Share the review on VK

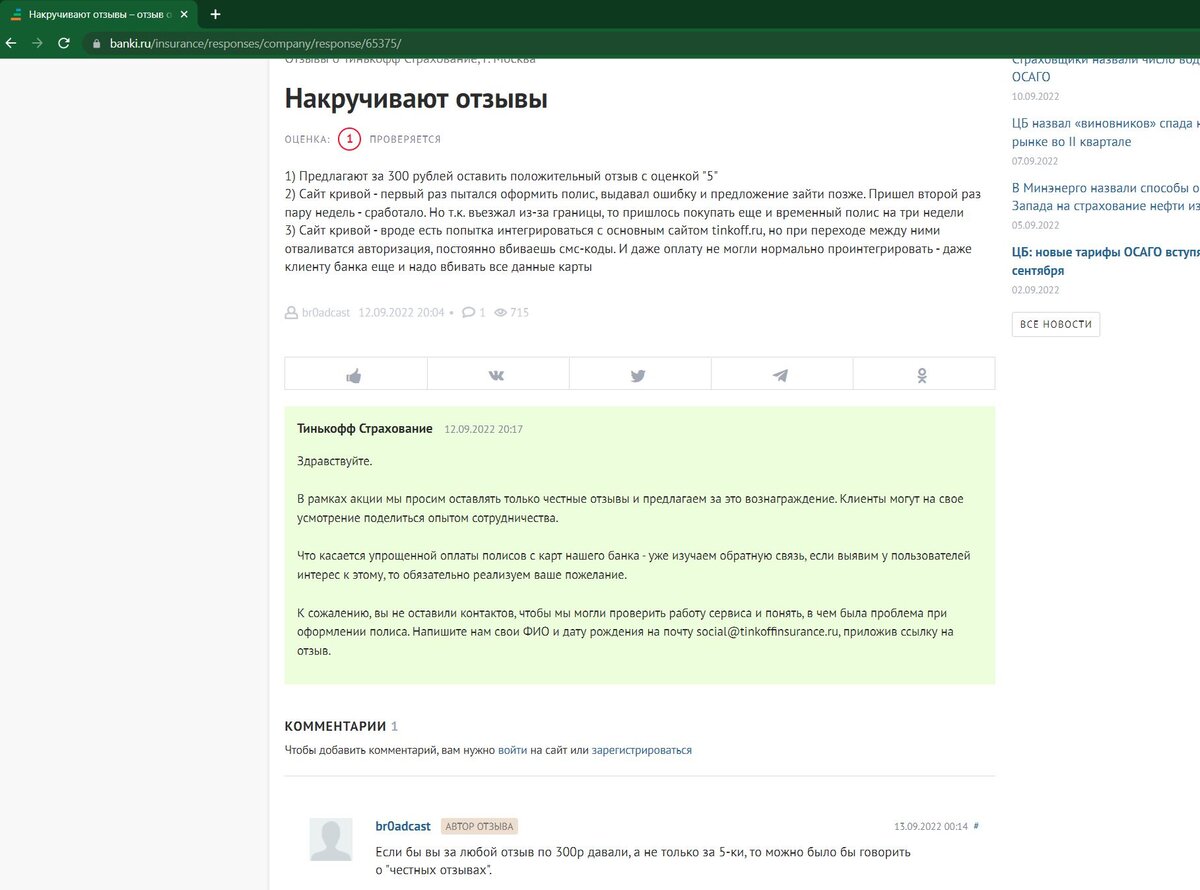click(498, 374)
